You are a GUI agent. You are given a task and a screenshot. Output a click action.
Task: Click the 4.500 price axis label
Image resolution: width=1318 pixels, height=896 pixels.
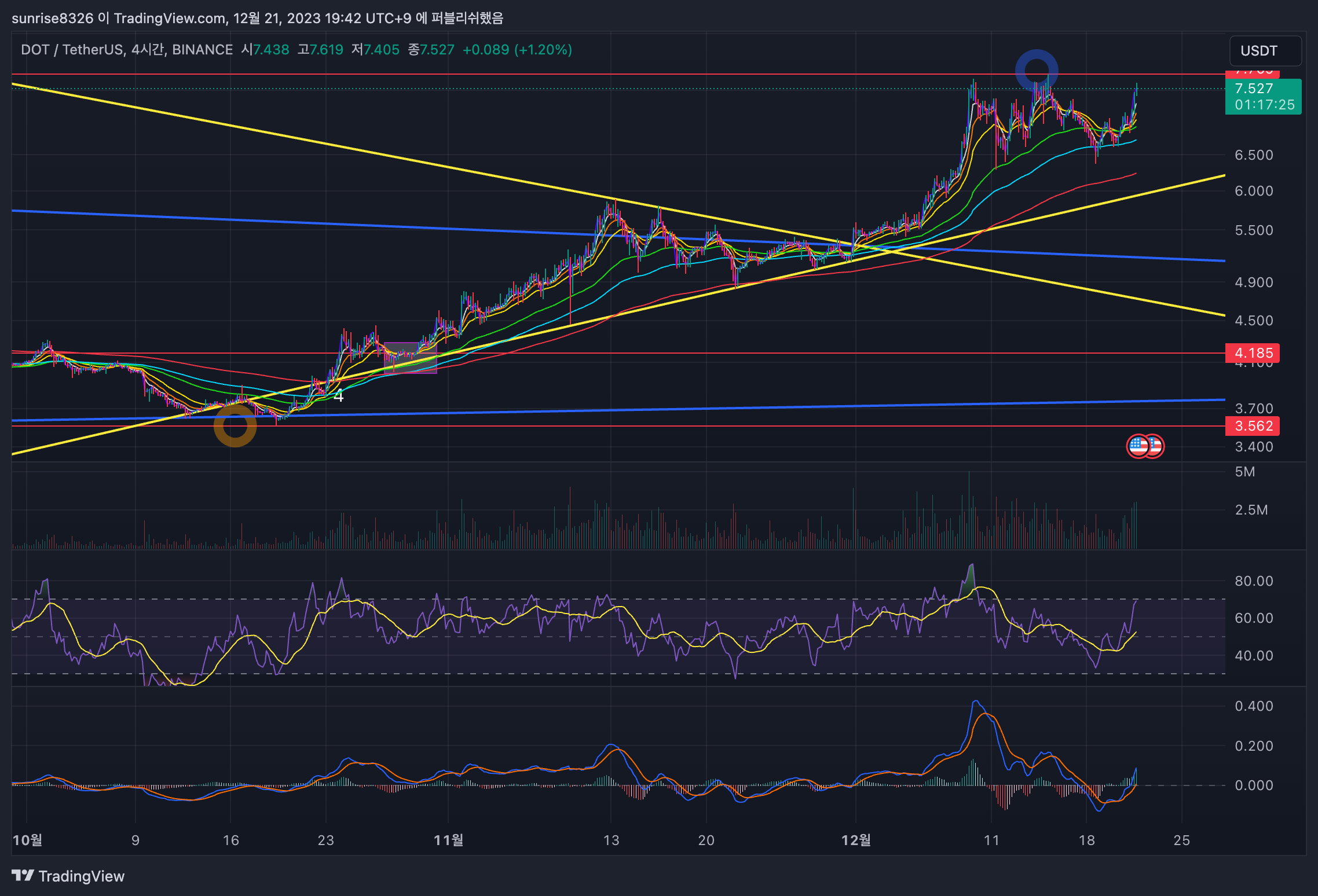click(1254, 321)
